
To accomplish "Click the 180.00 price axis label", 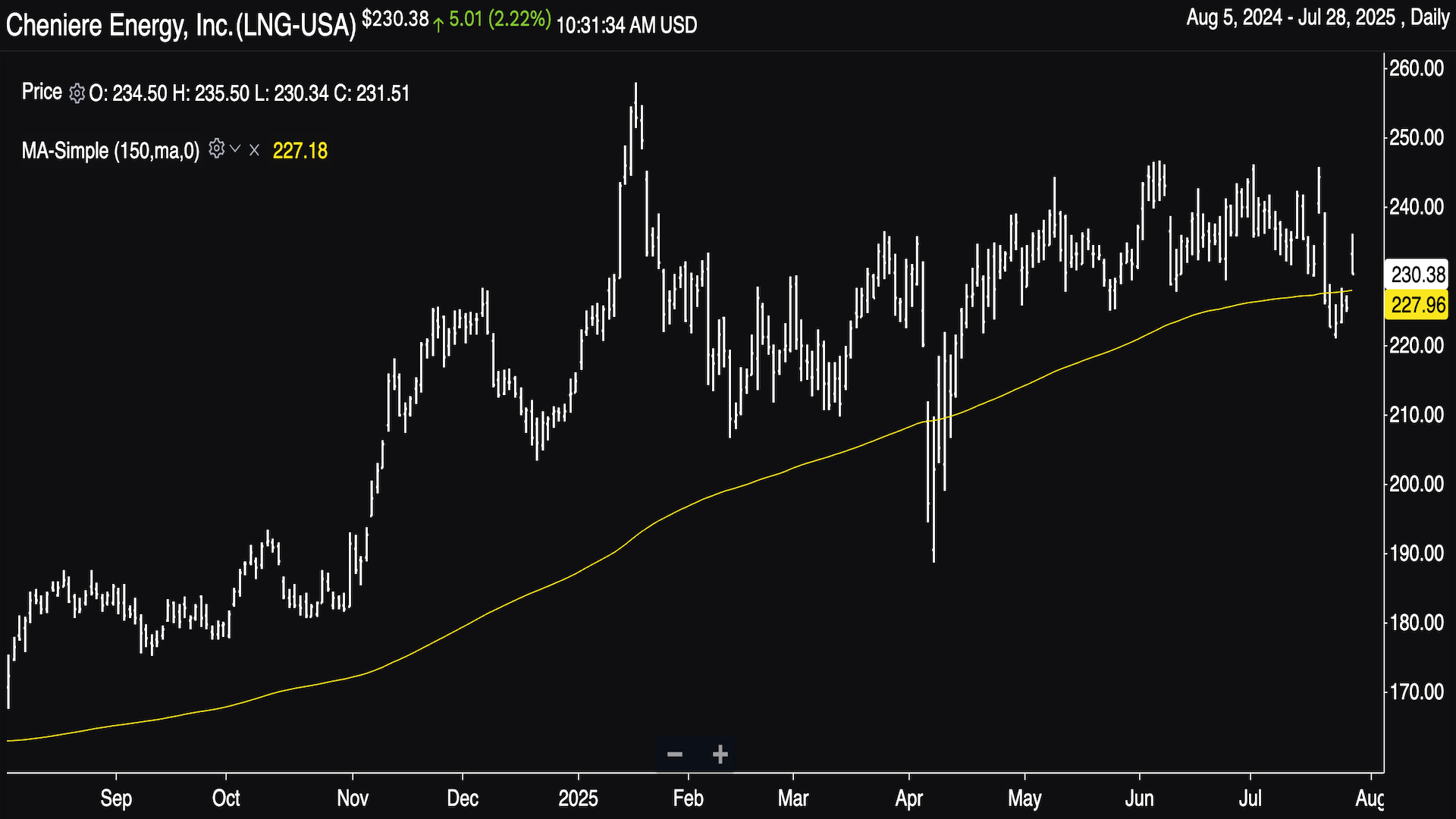I will [x=1417, y=622].
